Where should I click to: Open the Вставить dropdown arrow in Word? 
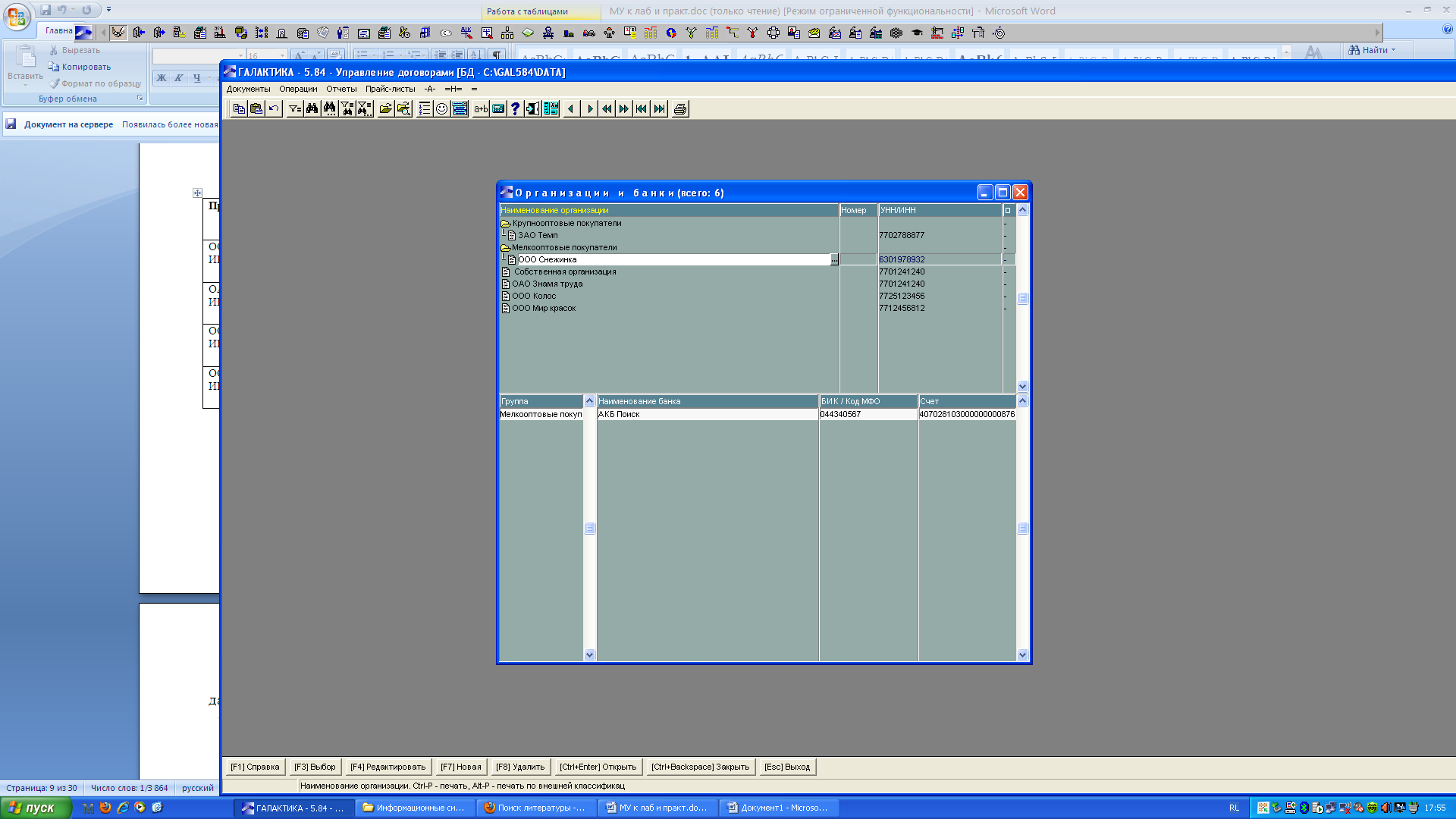[x=25, y=85]
